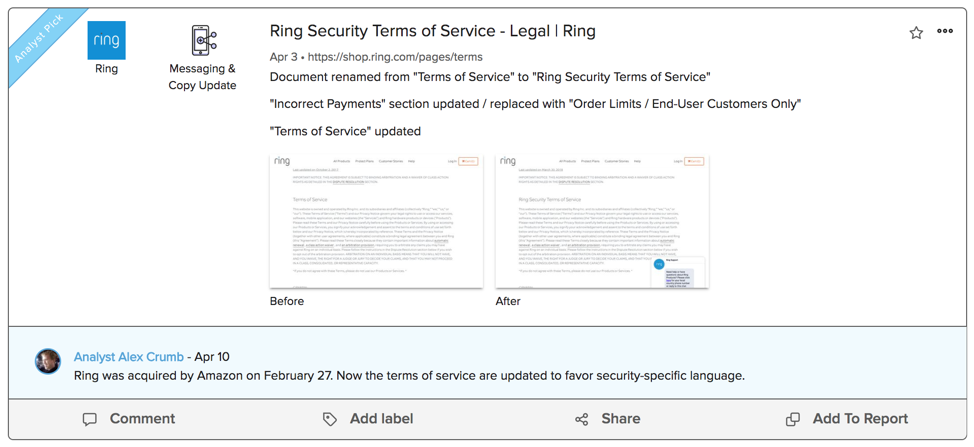The width and height of the screenshot is (974, 447).
Task: Select the Messaging & Copy Update category label
Action: (x=202, y=77)
